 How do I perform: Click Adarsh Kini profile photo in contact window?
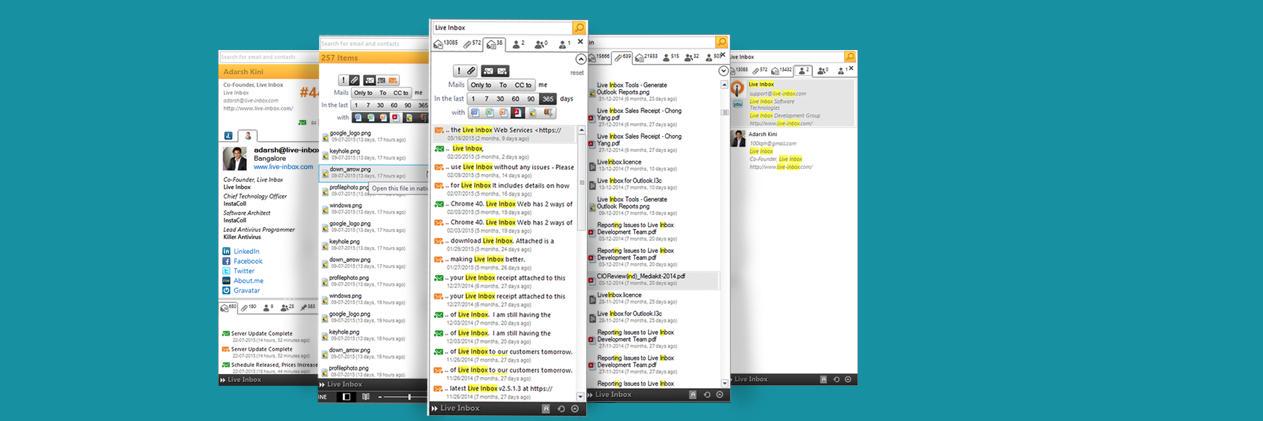tap(235, 160)
